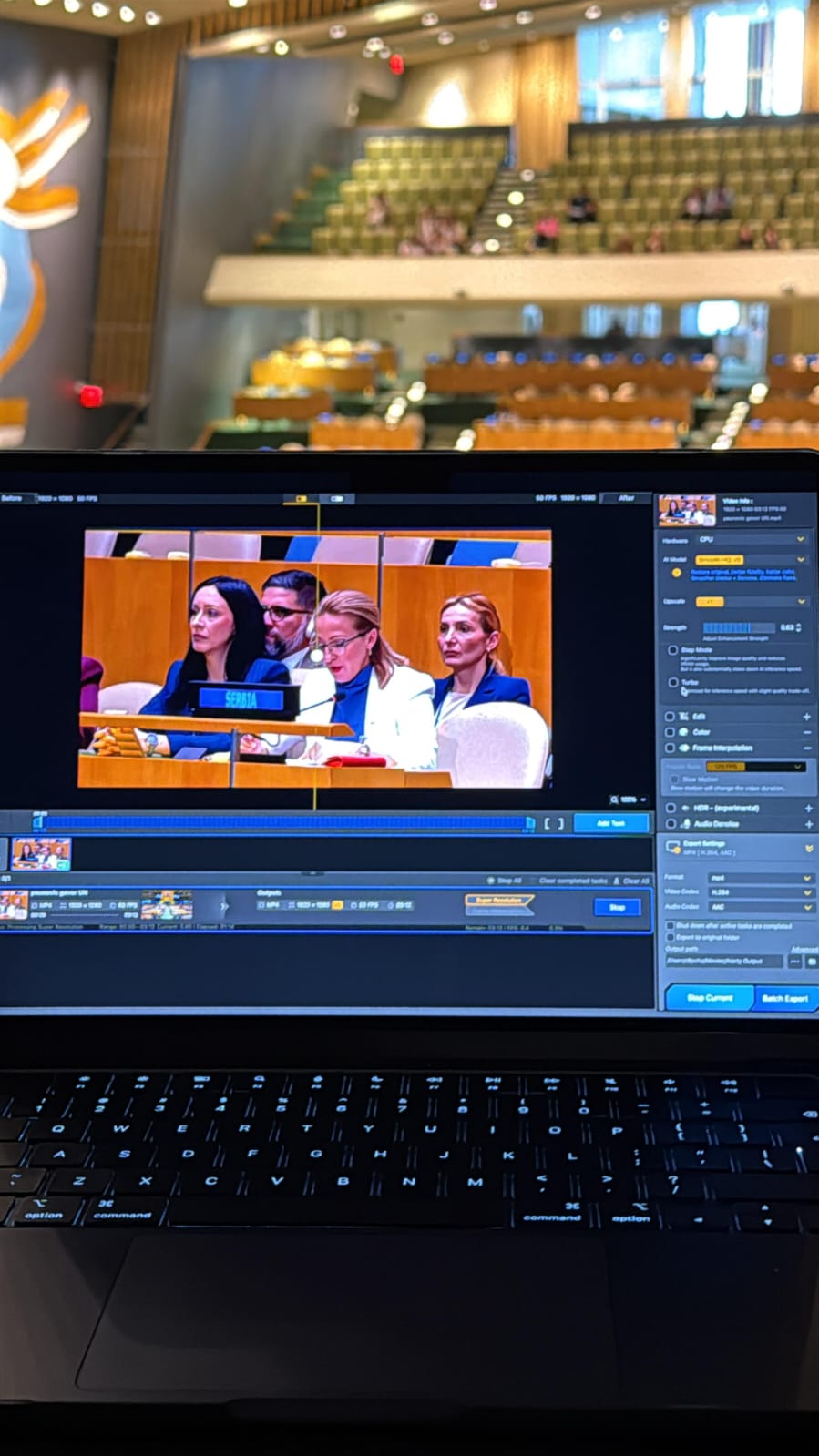Click the zoom magnifier in the preview
This screenshot has width=819, height=1456.
(x=614, y=799)
